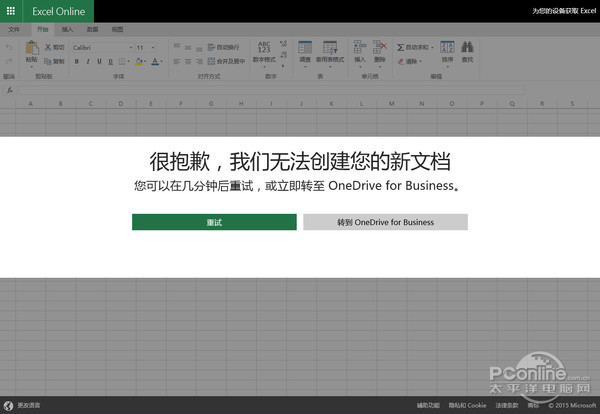Toggle Bold formatting

[x=77, y=61]
